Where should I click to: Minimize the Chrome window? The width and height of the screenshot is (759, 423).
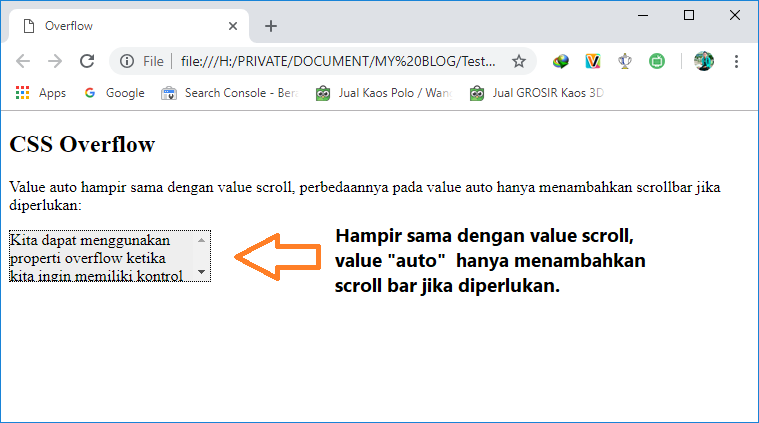point(643,15)
